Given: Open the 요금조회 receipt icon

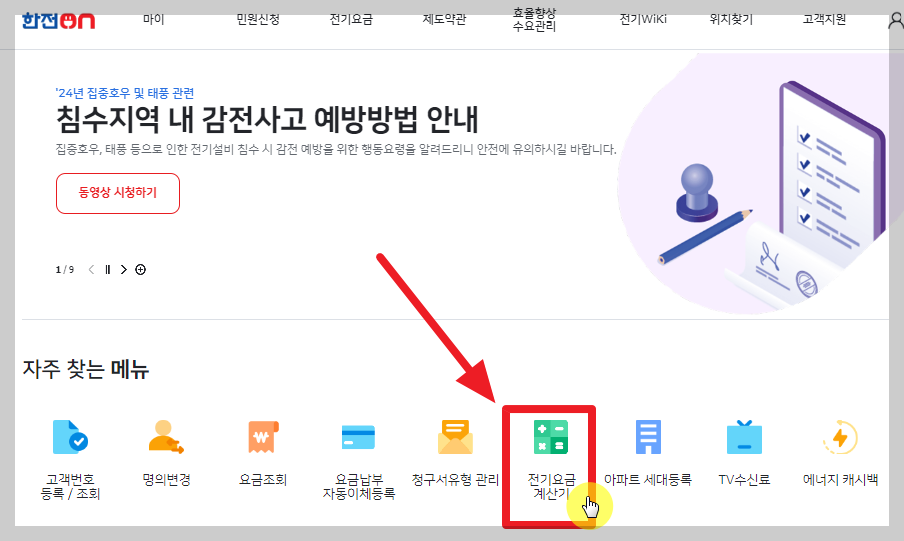Looking at the screenshot, I should 263,437.
